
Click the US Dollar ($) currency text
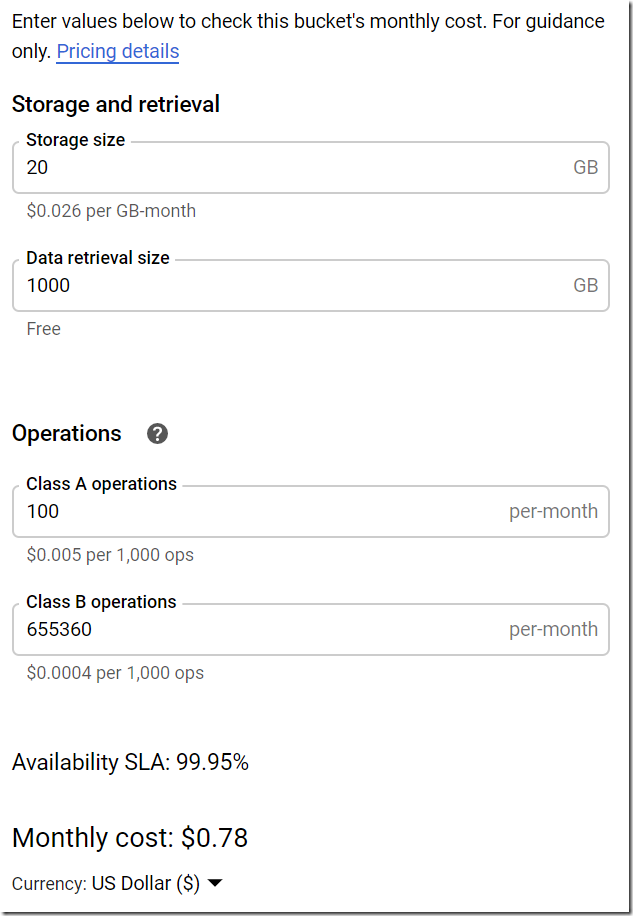coord(146,884)
